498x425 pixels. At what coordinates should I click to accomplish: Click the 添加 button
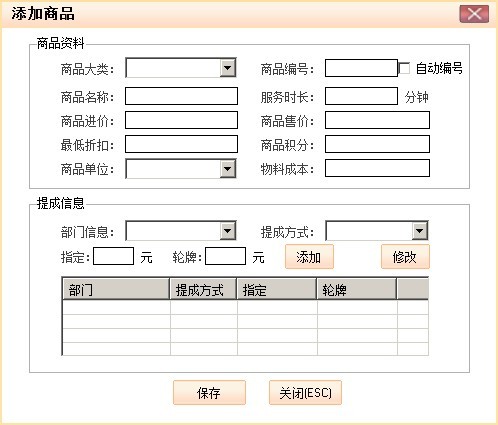click(309, 257)
